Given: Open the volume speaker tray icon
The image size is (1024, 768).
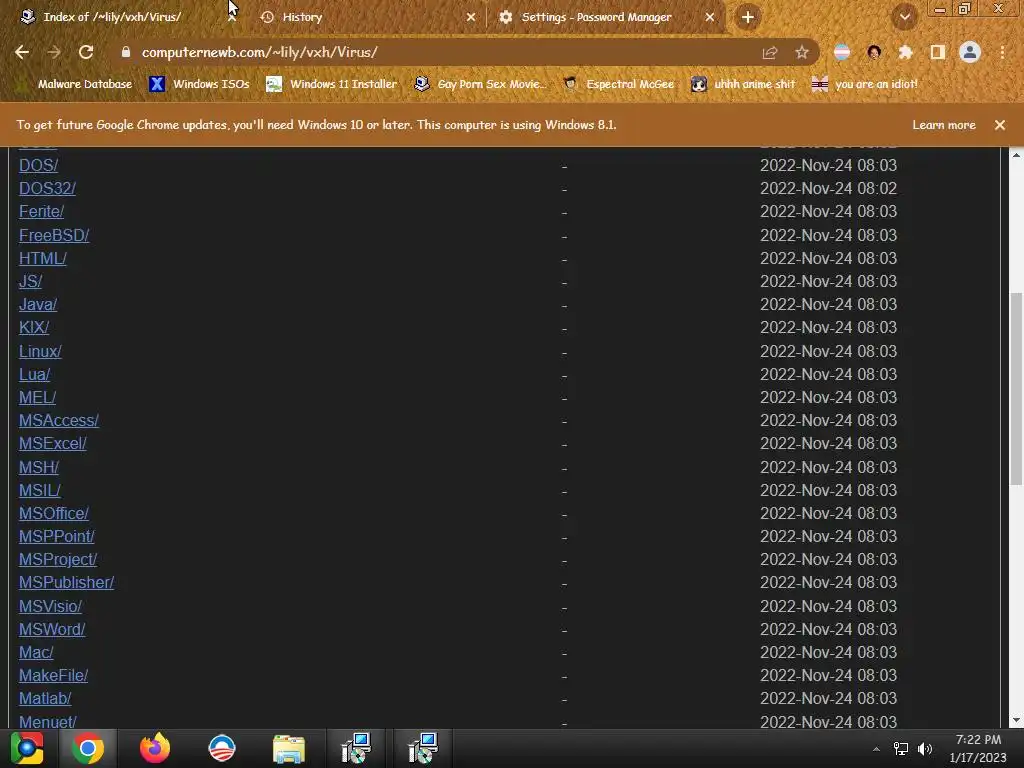Looking at the screenshot, I should point(925,749).
